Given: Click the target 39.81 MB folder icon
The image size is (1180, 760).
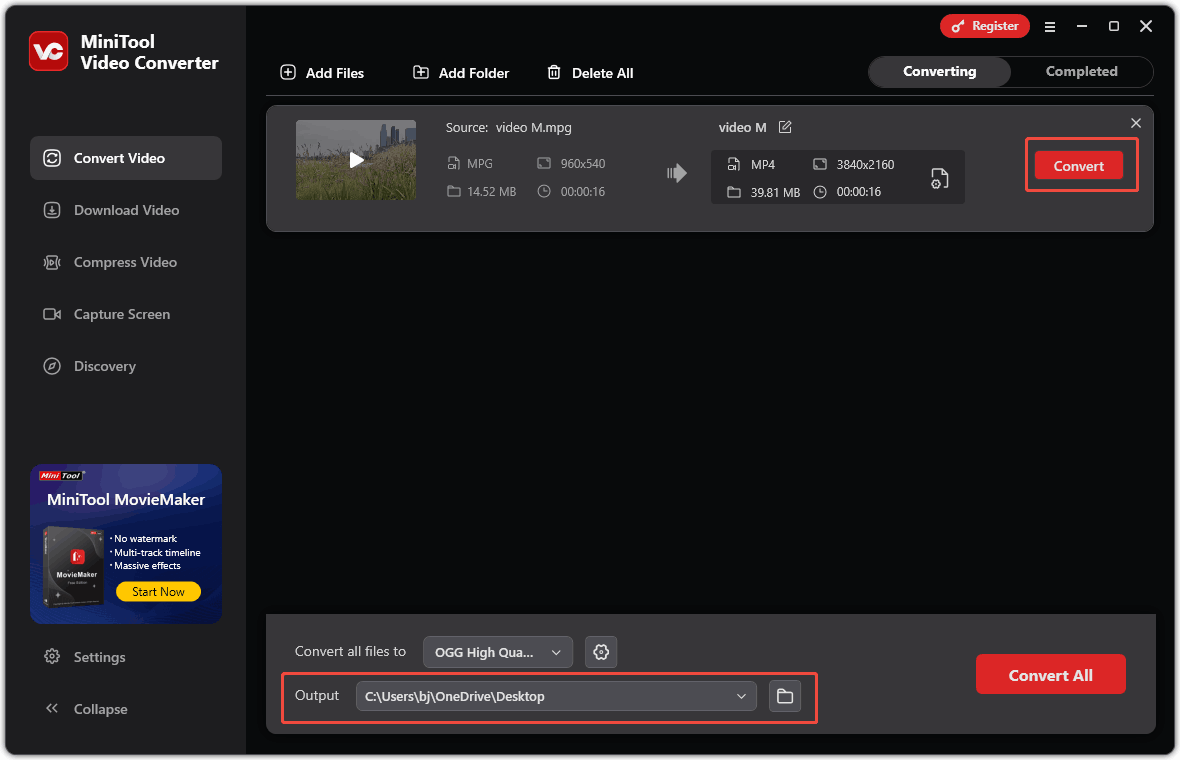Looking at the screenshot, I should (x=734, y=192).
